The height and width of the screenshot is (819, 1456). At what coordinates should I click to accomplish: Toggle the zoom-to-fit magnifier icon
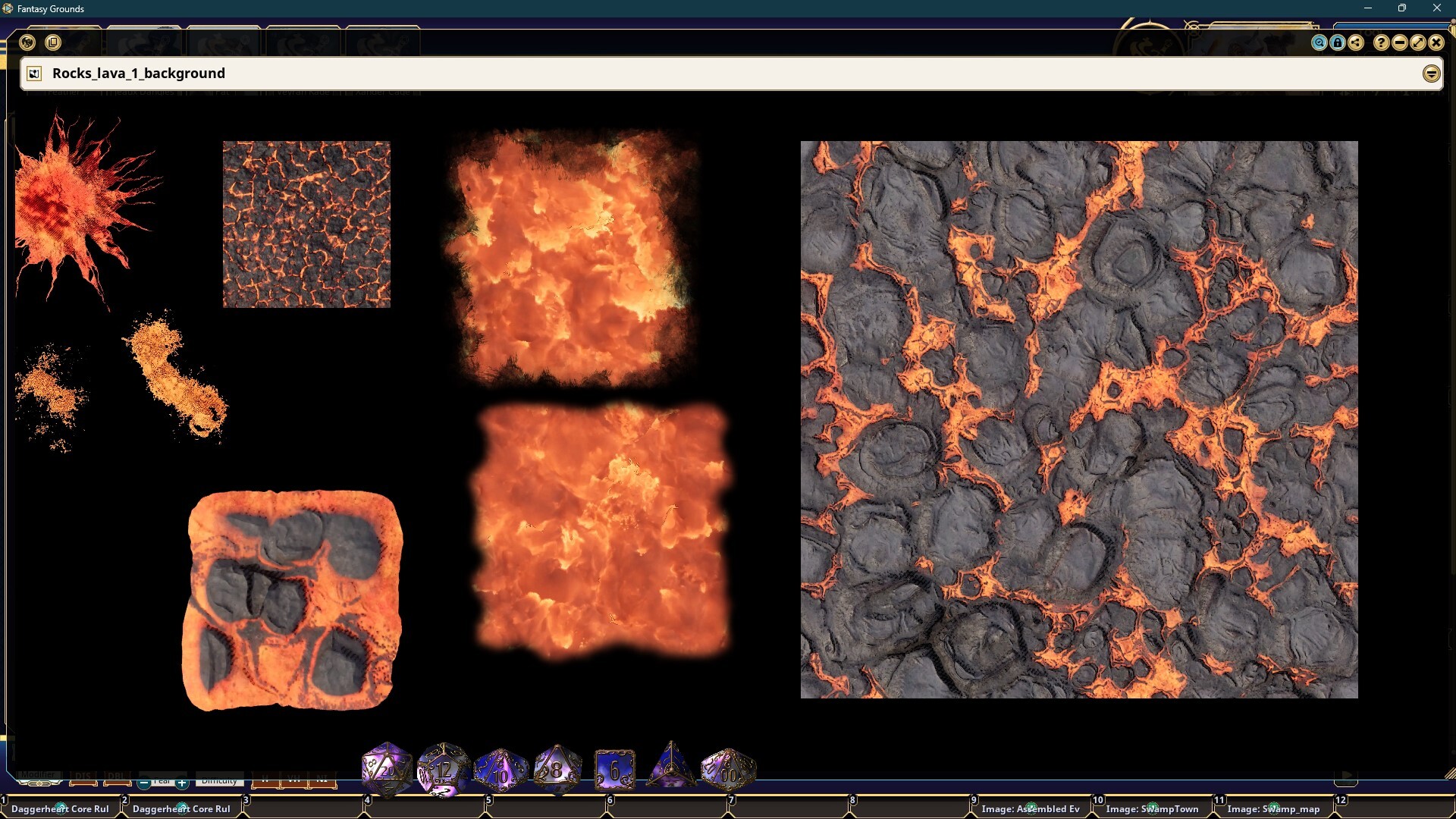1319,42
